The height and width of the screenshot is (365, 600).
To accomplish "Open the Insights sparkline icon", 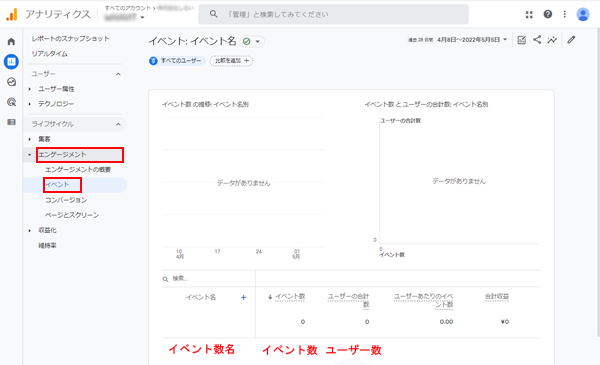I will (x=552, y=40).
